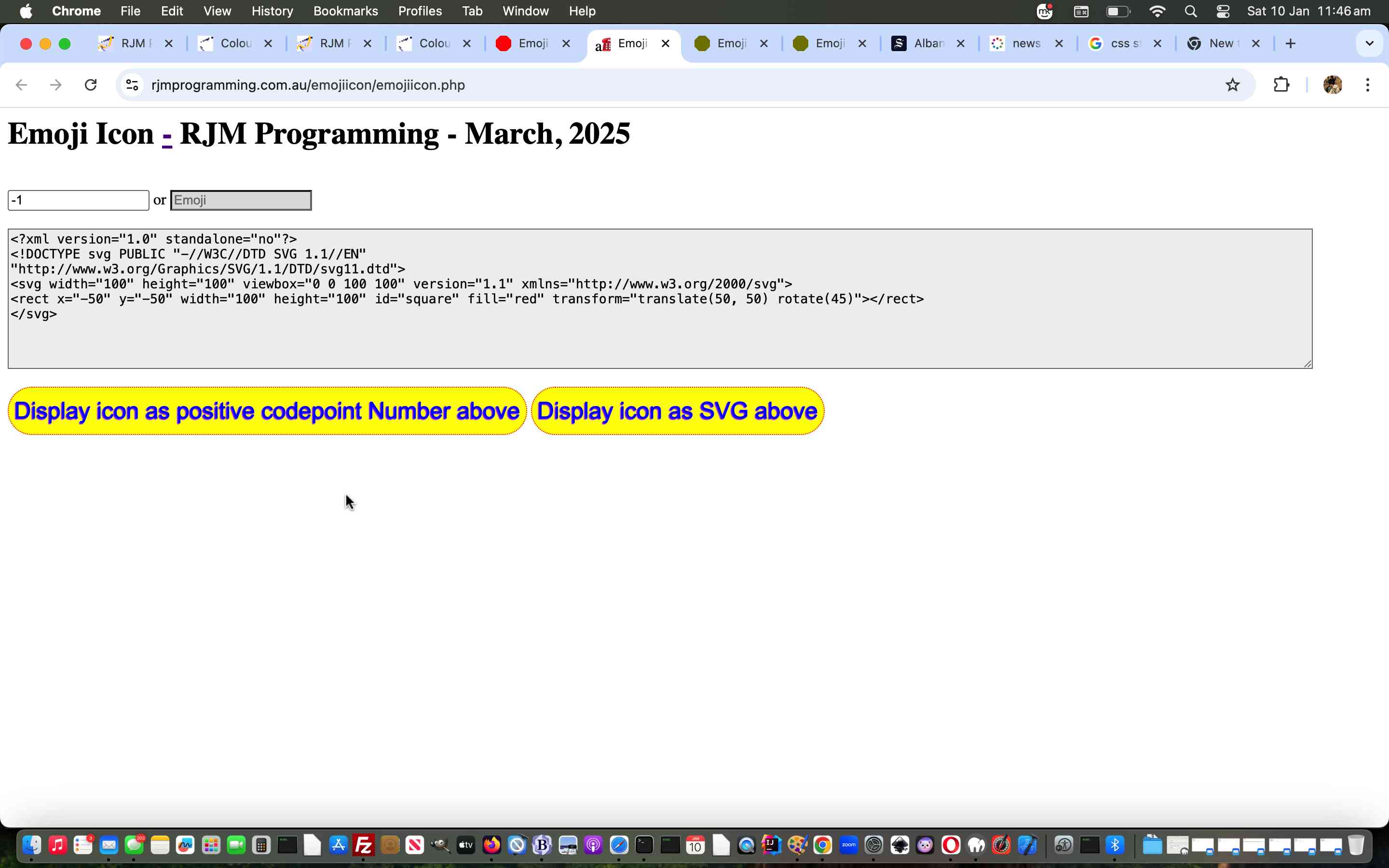Image resolution: width=1389 pixels, height=868 pixels.
Task: Open Spotlight search in menu bar
Action: tap(1190, 12)
